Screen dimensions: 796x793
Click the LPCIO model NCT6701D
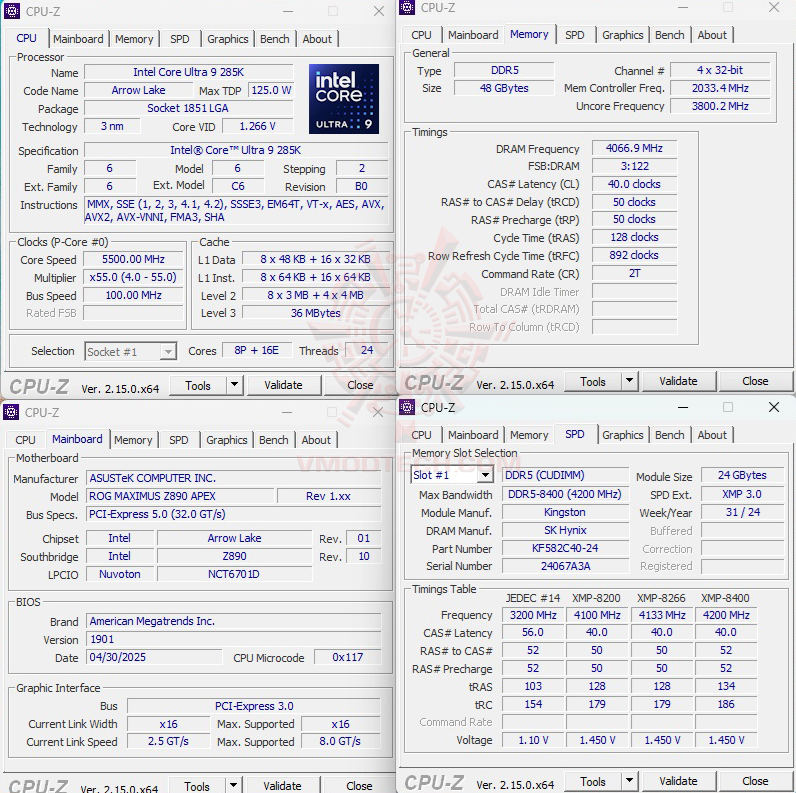pos(234,574)
